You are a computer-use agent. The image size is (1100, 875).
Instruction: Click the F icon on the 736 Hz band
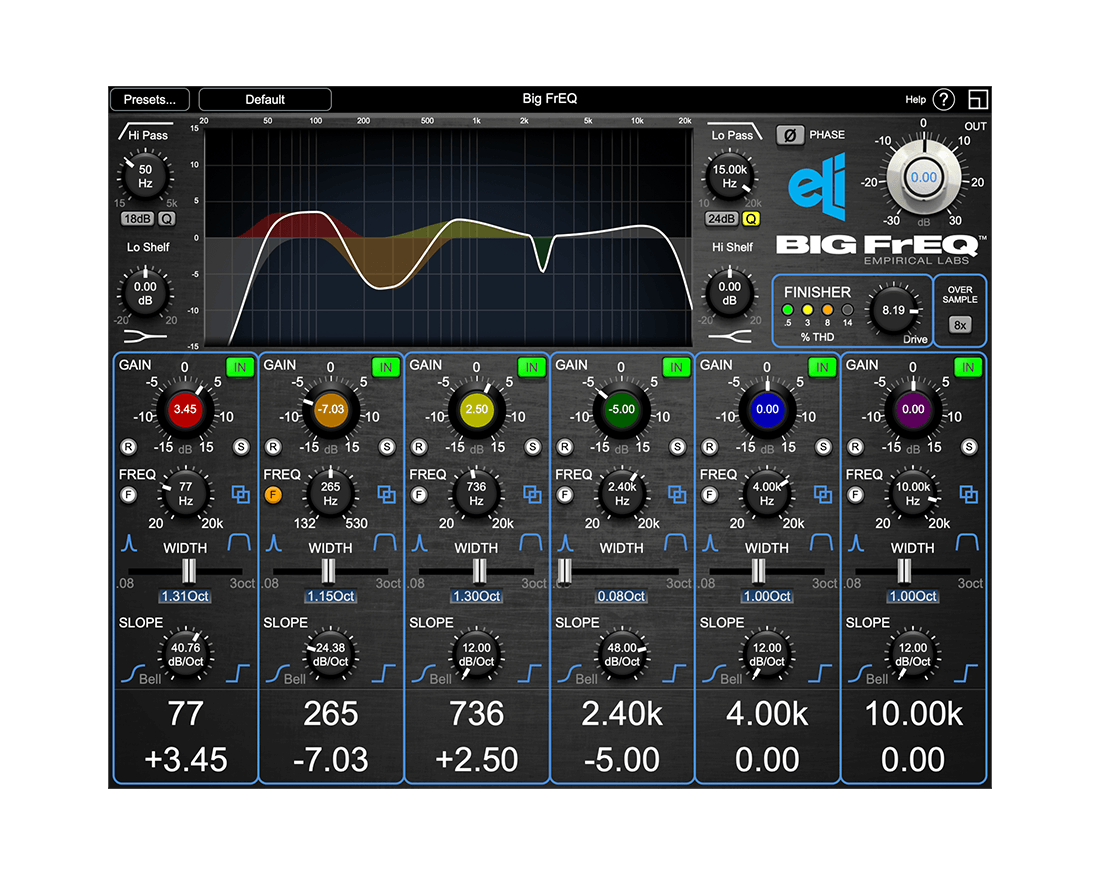click(x=420, y=495)
